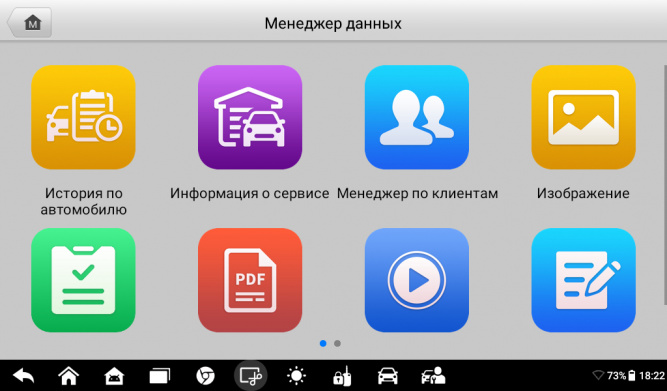Open the yellow Изображение picture icon
Viewport: 667px width, 391px height.
(x=584, y=117)
